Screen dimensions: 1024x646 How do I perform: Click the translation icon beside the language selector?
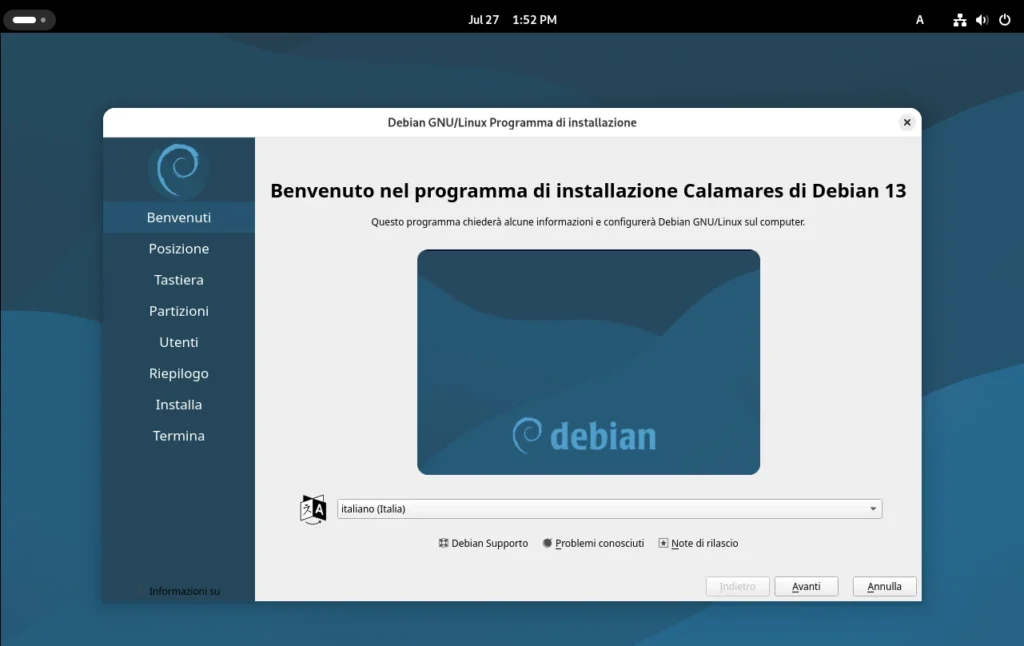pos(313,508)
